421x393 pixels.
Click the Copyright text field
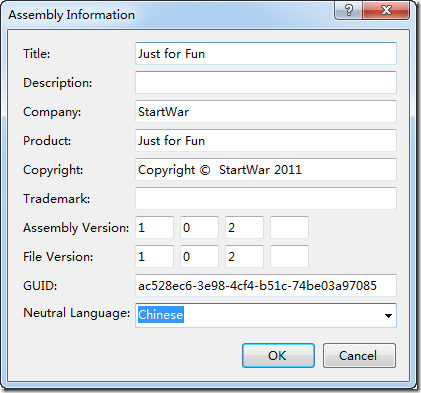(266, 169)
